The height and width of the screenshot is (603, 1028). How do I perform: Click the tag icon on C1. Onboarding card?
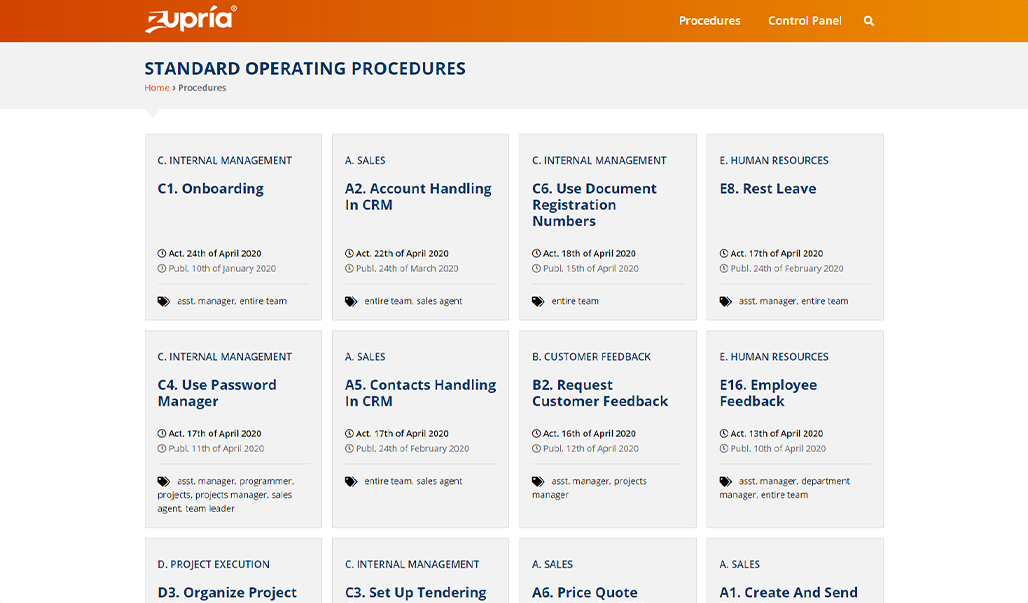point(164,301)
